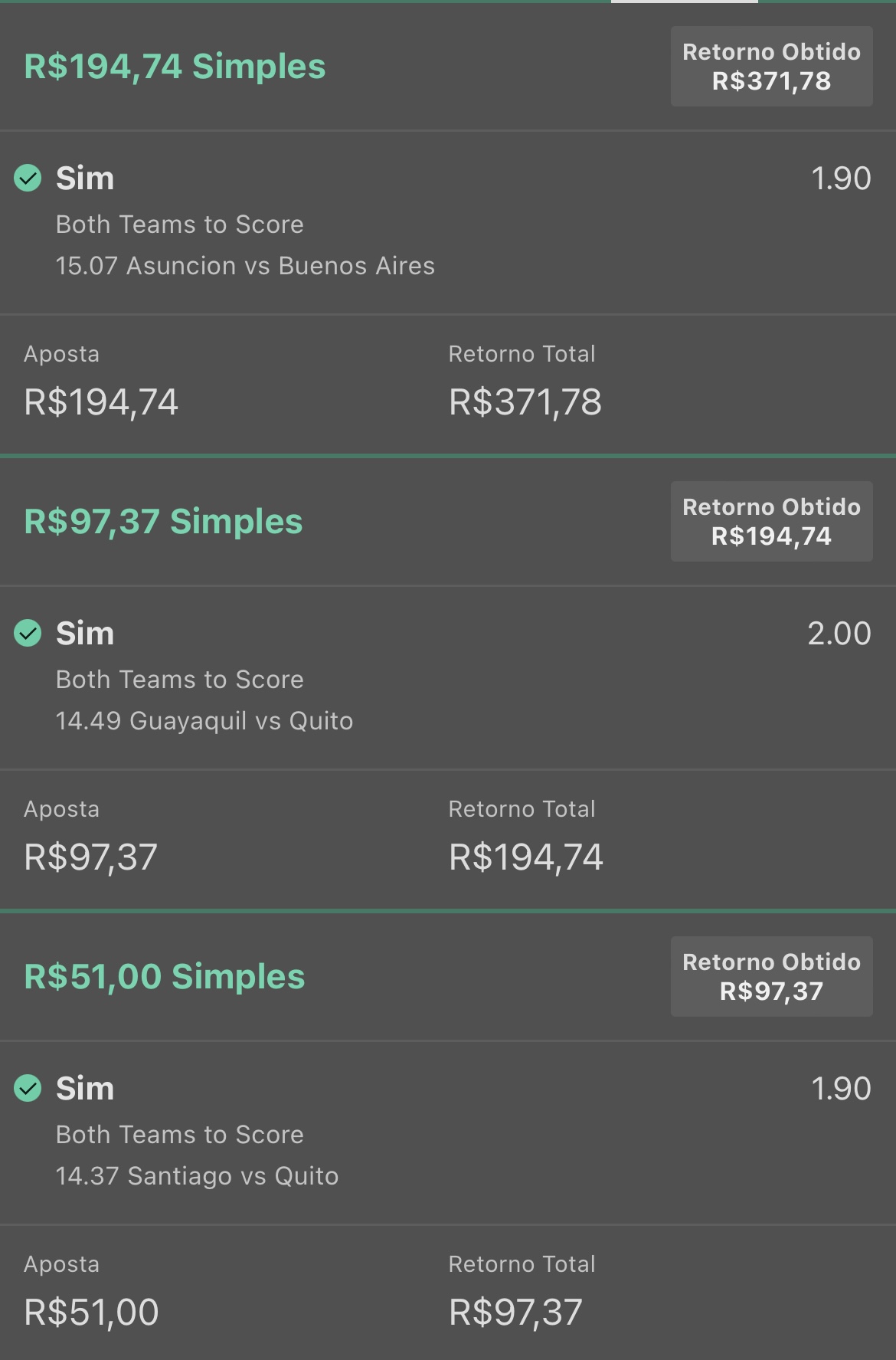Image resolution: width=896 pixels, height=1360 pixels.
Task: Expand the R$51,00 Simples bet header
Action: pyautogui.click(x=165, y=977)
